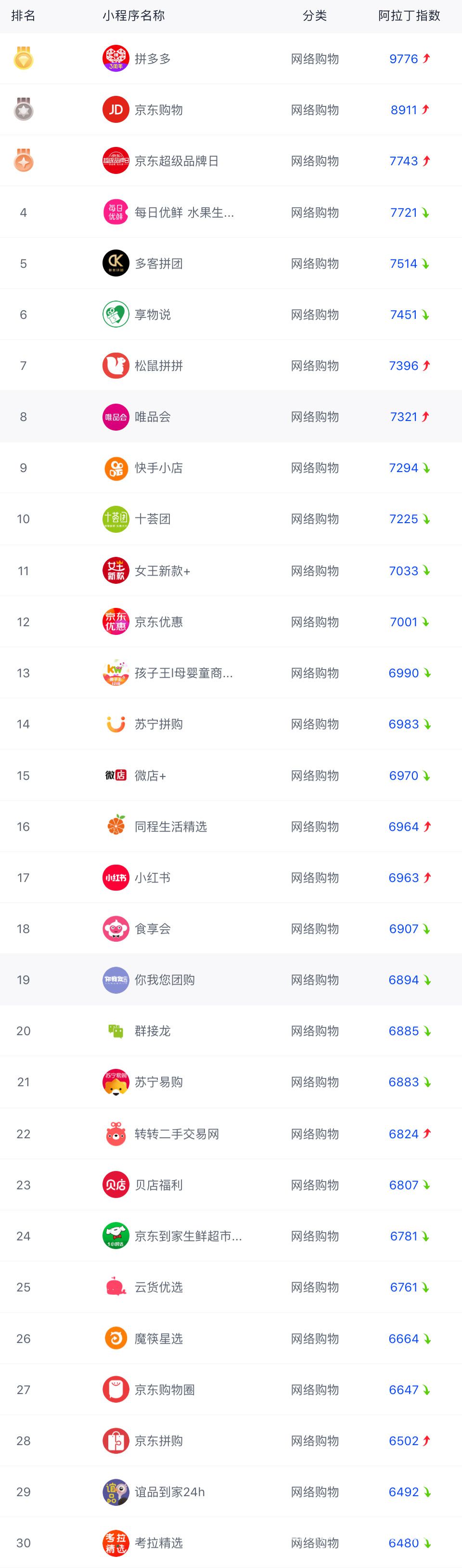Open the 快手小店 orange icon
Image resolution: width=462 pixels, height=1568 pixels.
115,468
